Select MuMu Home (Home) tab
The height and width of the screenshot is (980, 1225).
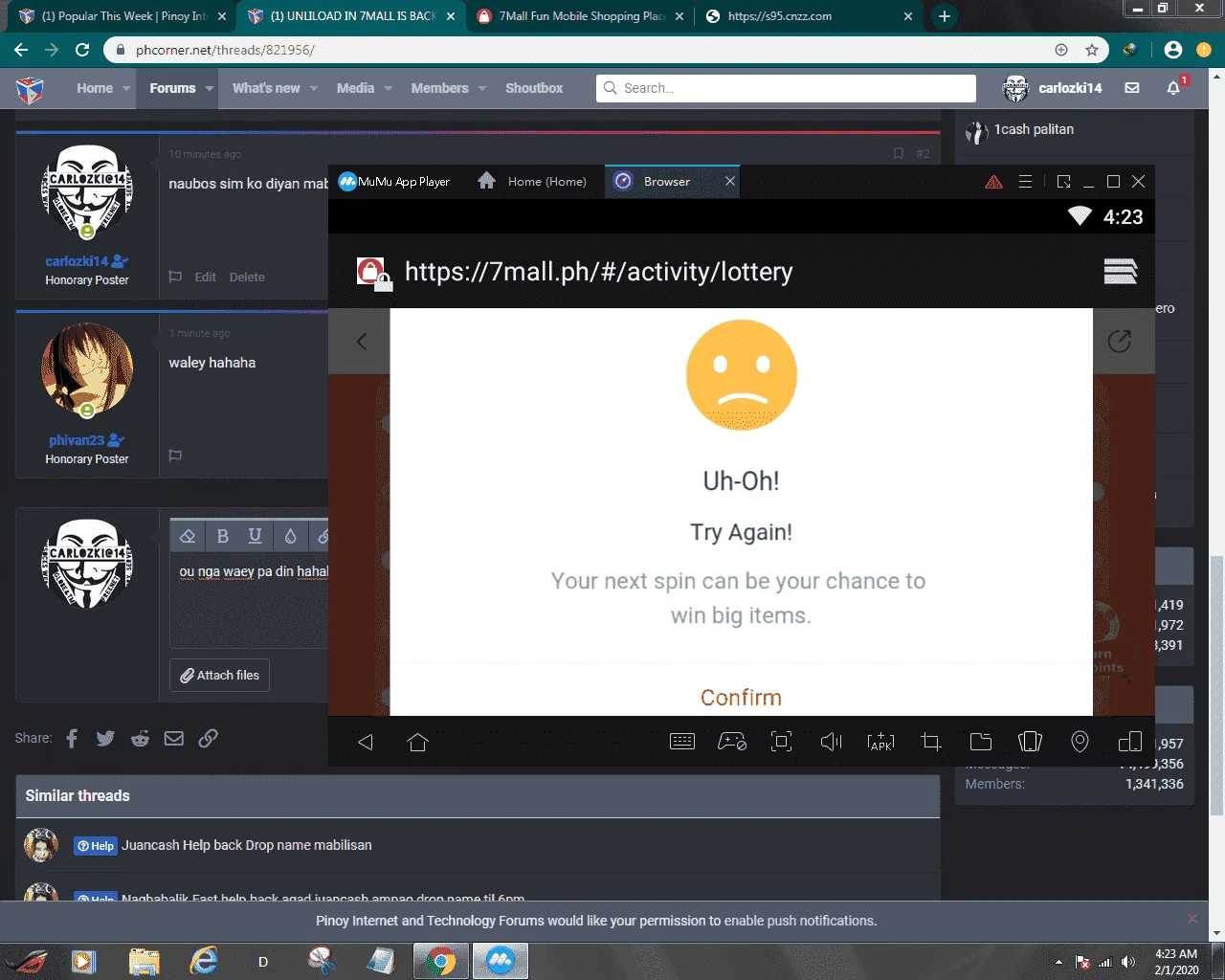click(x=534, y=181)
